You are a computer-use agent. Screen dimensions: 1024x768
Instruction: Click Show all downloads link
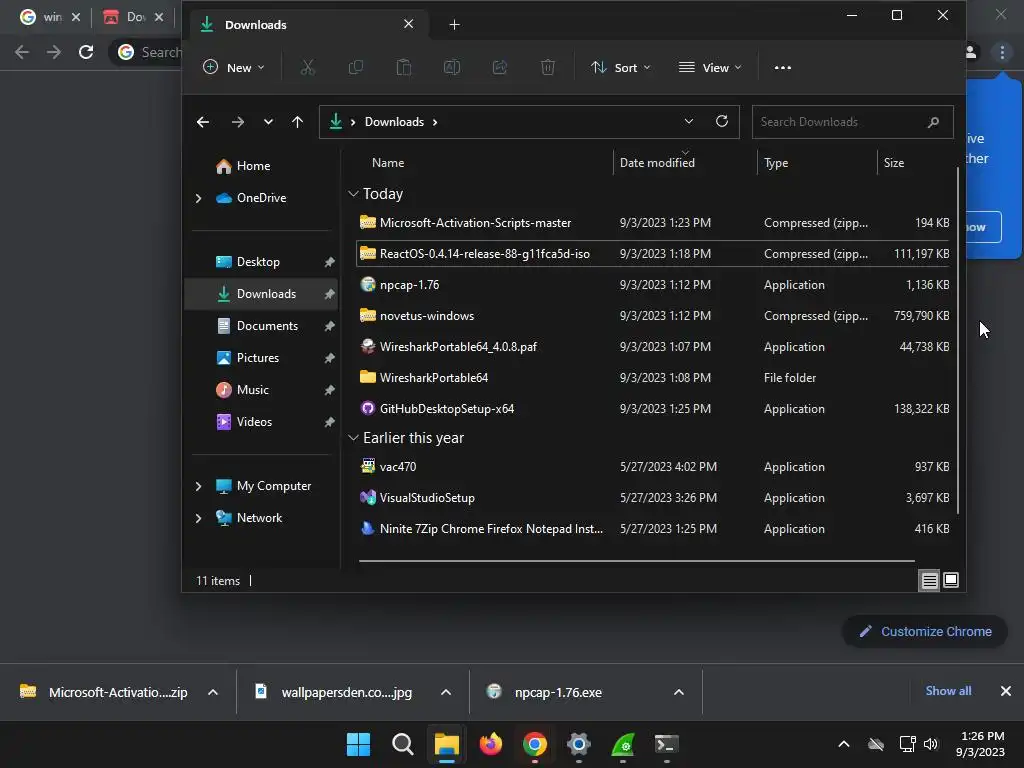coord(948,691)
